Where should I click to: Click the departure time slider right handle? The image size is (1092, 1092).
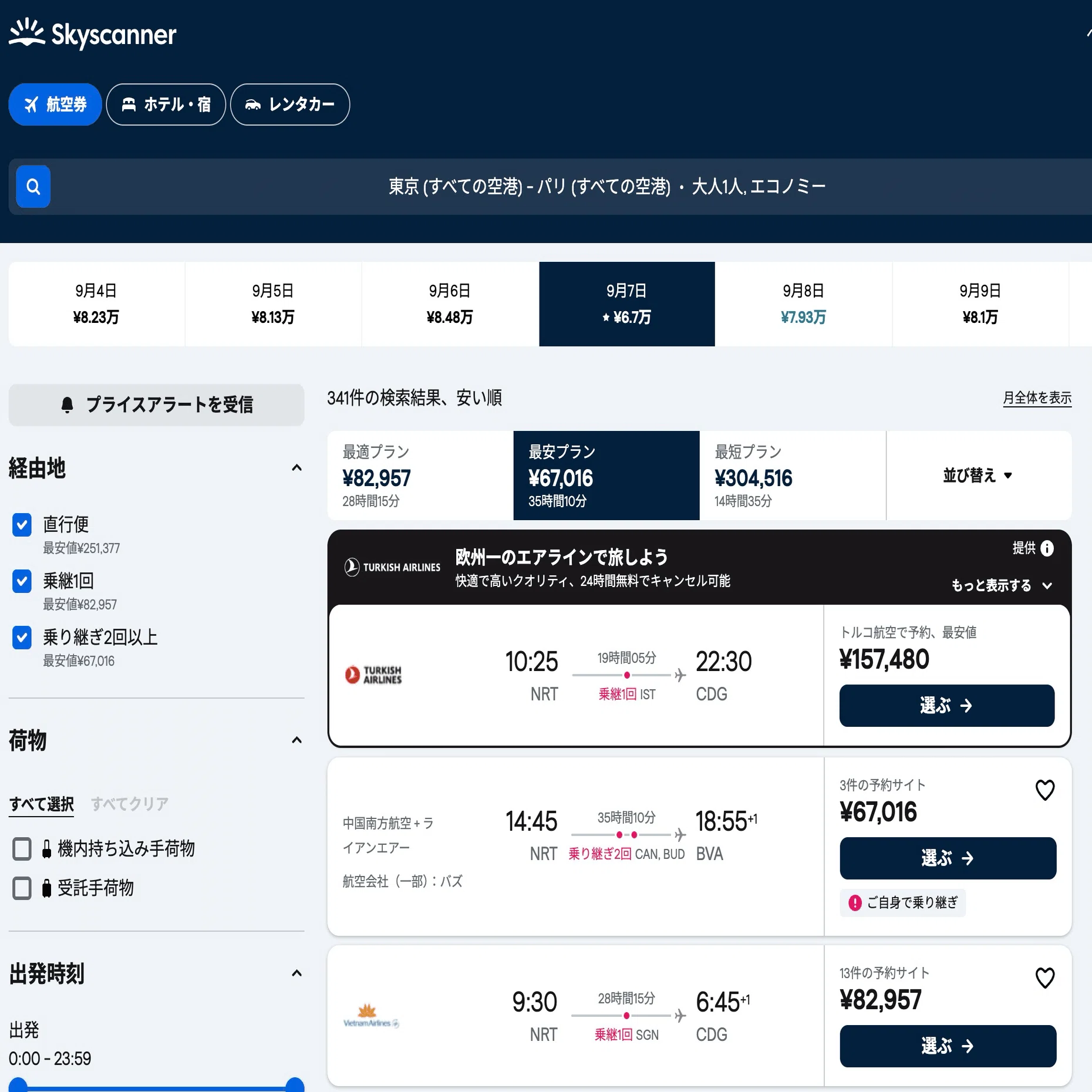295,1086
